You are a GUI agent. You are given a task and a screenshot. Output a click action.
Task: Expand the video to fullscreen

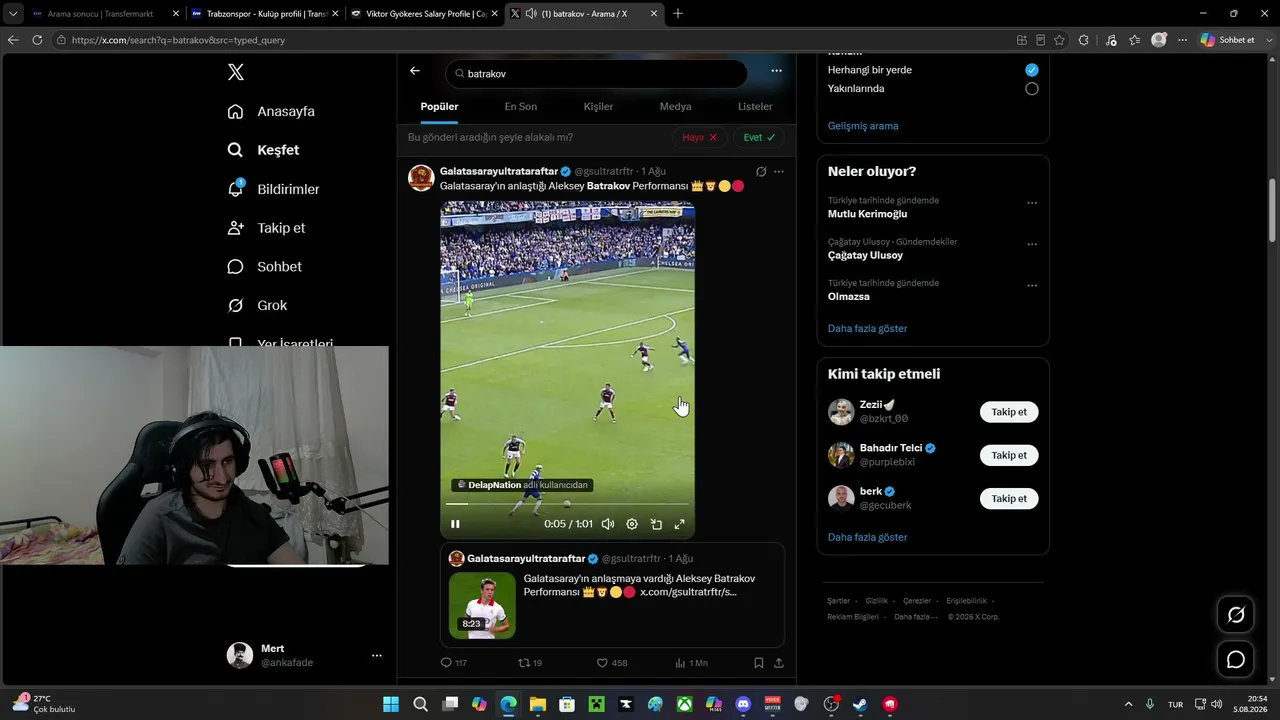click(x=680, y=524)
